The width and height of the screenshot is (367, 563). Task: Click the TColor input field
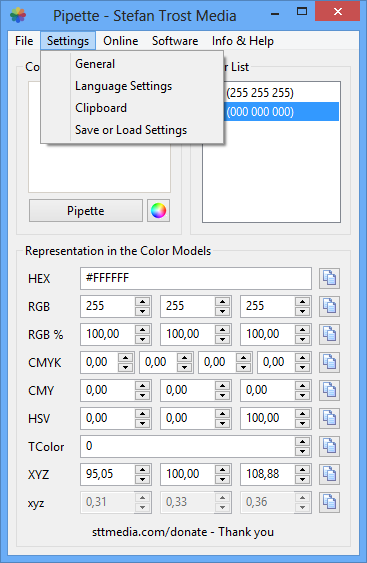click(187, 446)
